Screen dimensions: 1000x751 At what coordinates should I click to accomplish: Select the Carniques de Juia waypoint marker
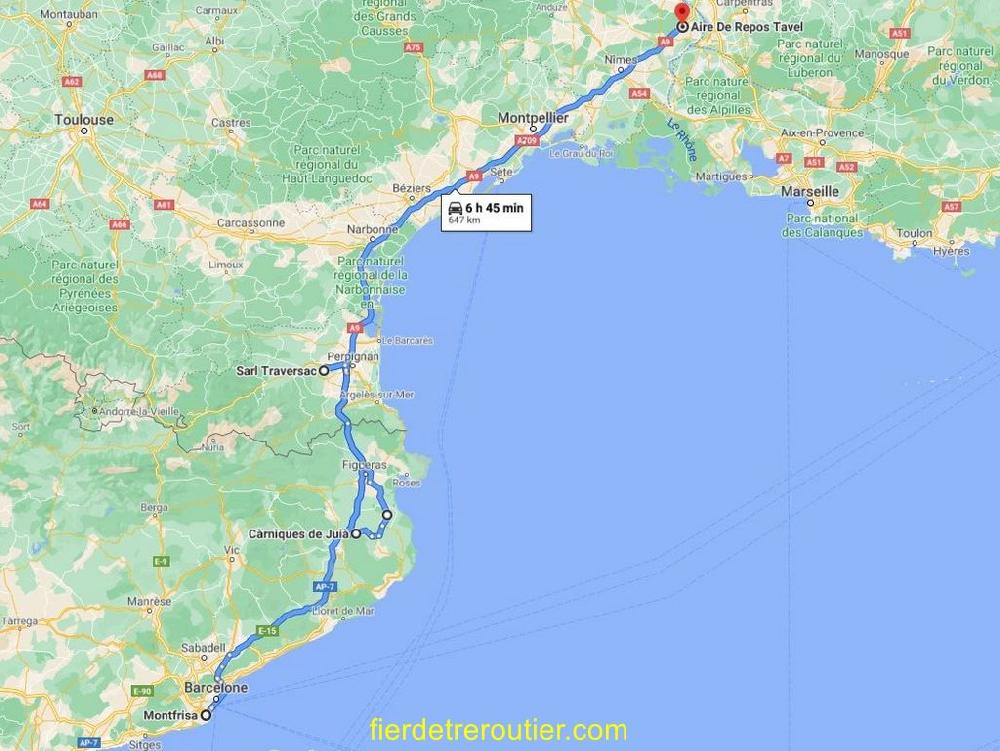tap(356, 534)
